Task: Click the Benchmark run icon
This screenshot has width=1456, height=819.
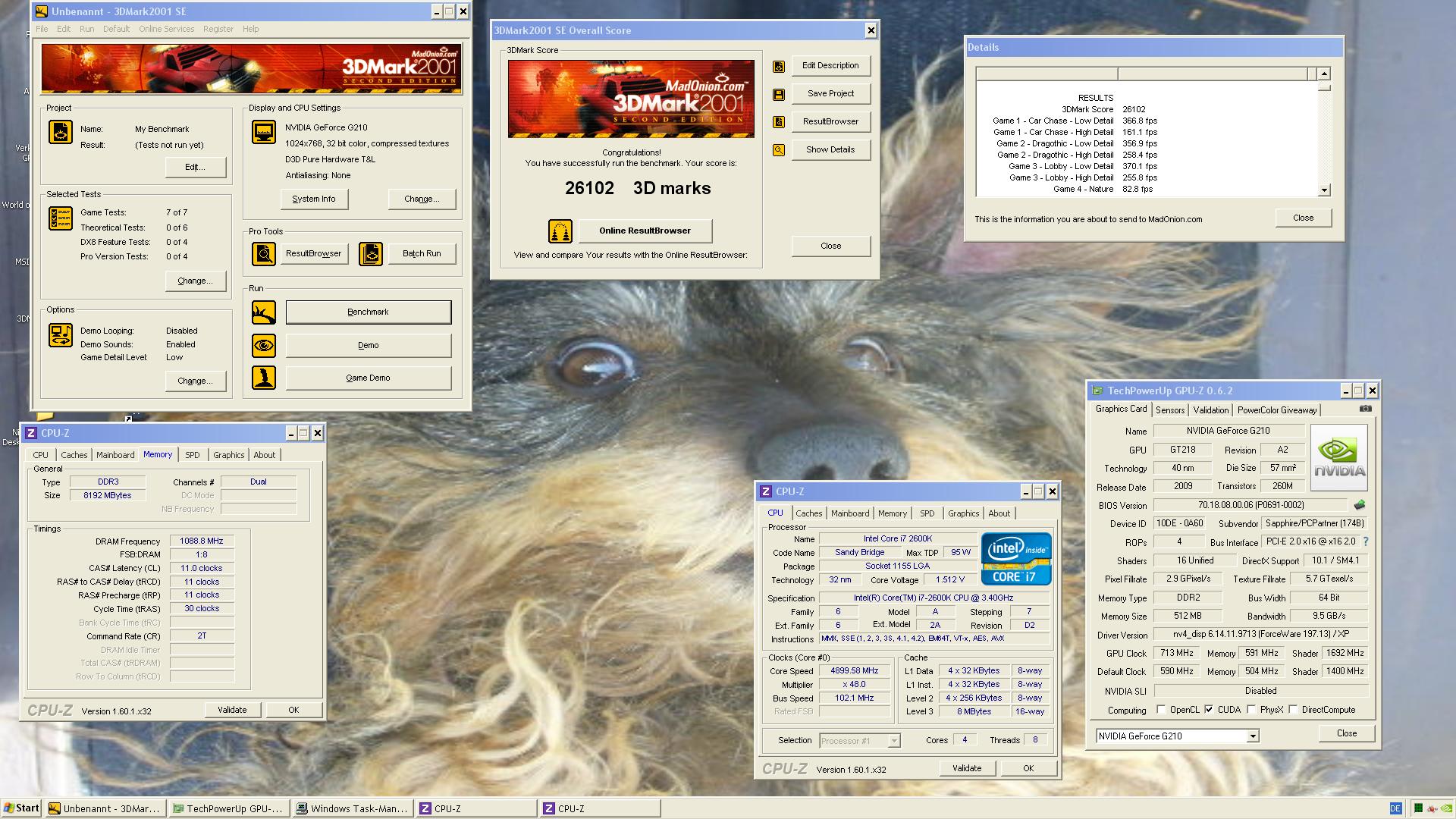Action: coord(264,312)
